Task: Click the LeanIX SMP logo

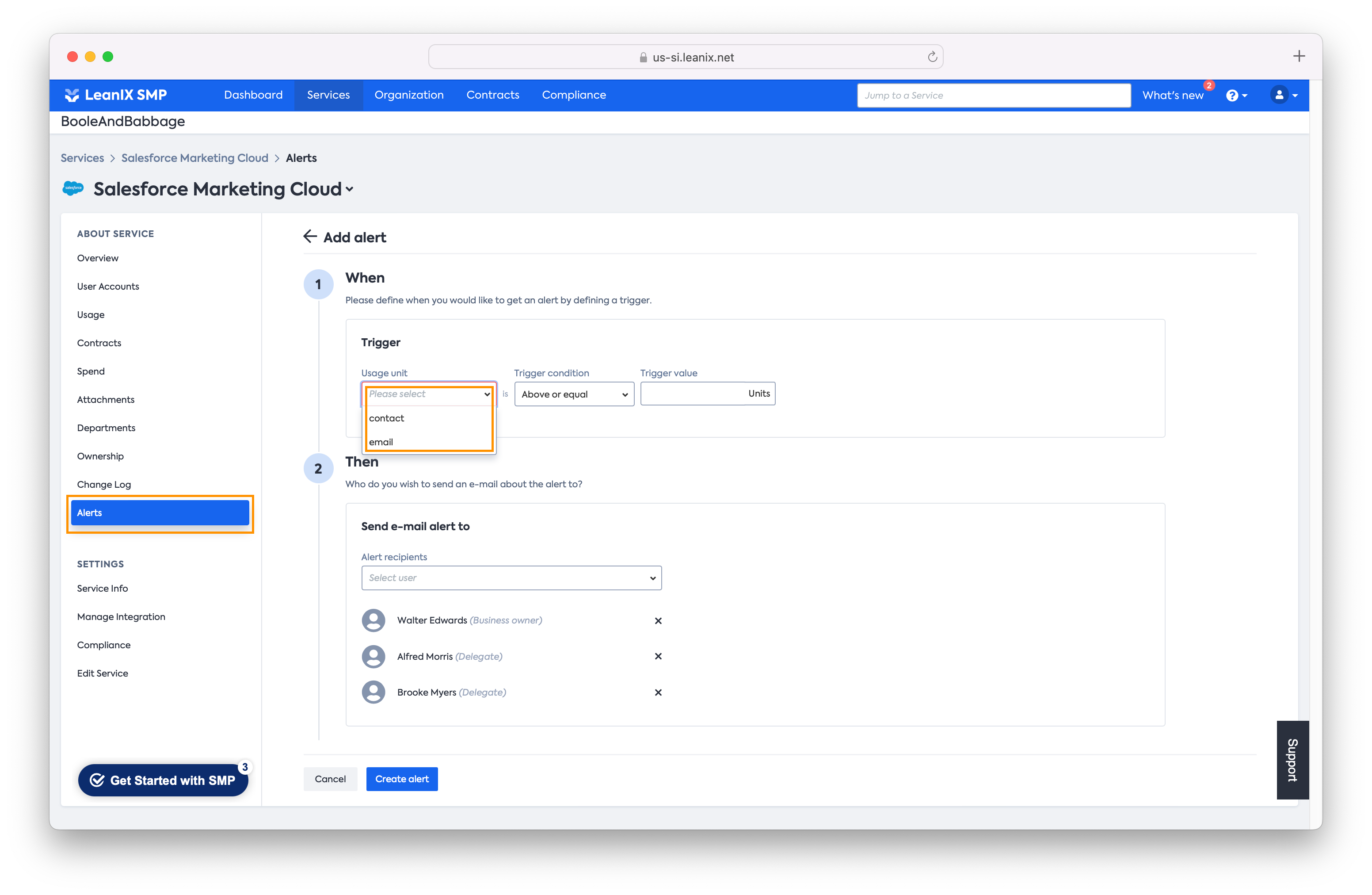Action: pyautogui.click(x=115, y=95)
